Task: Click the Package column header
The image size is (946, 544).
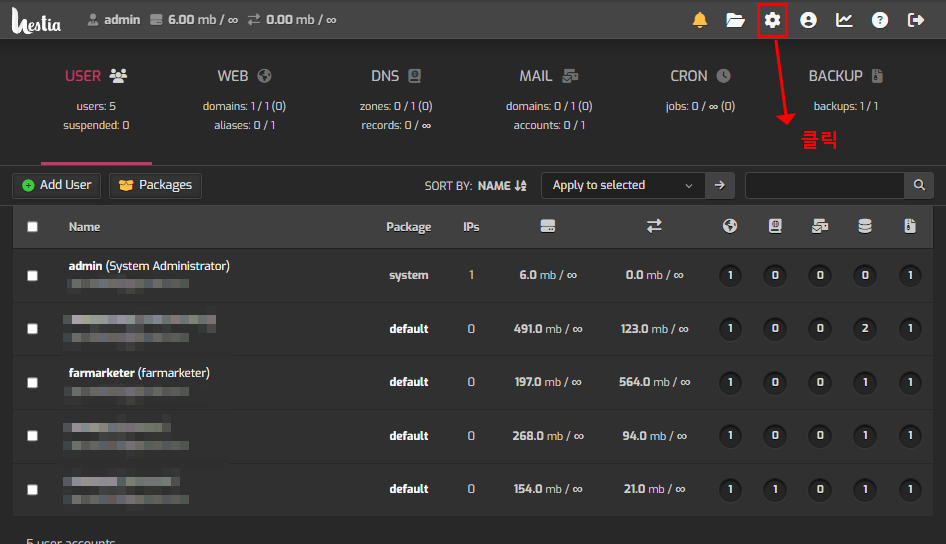Action: click(408, 227)
